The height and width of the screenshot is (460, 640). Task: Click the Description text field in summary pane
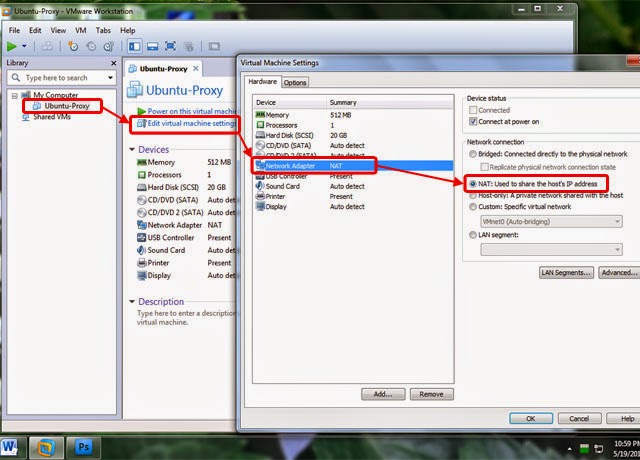187,318
